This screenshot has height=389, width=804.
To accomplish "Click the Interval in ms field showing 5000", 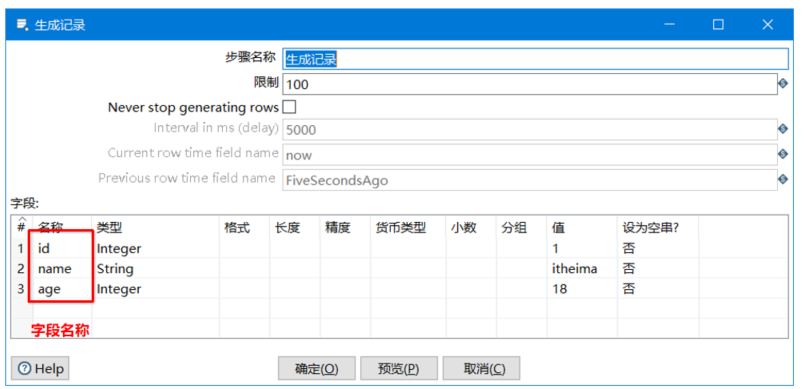I will (530, 129).
